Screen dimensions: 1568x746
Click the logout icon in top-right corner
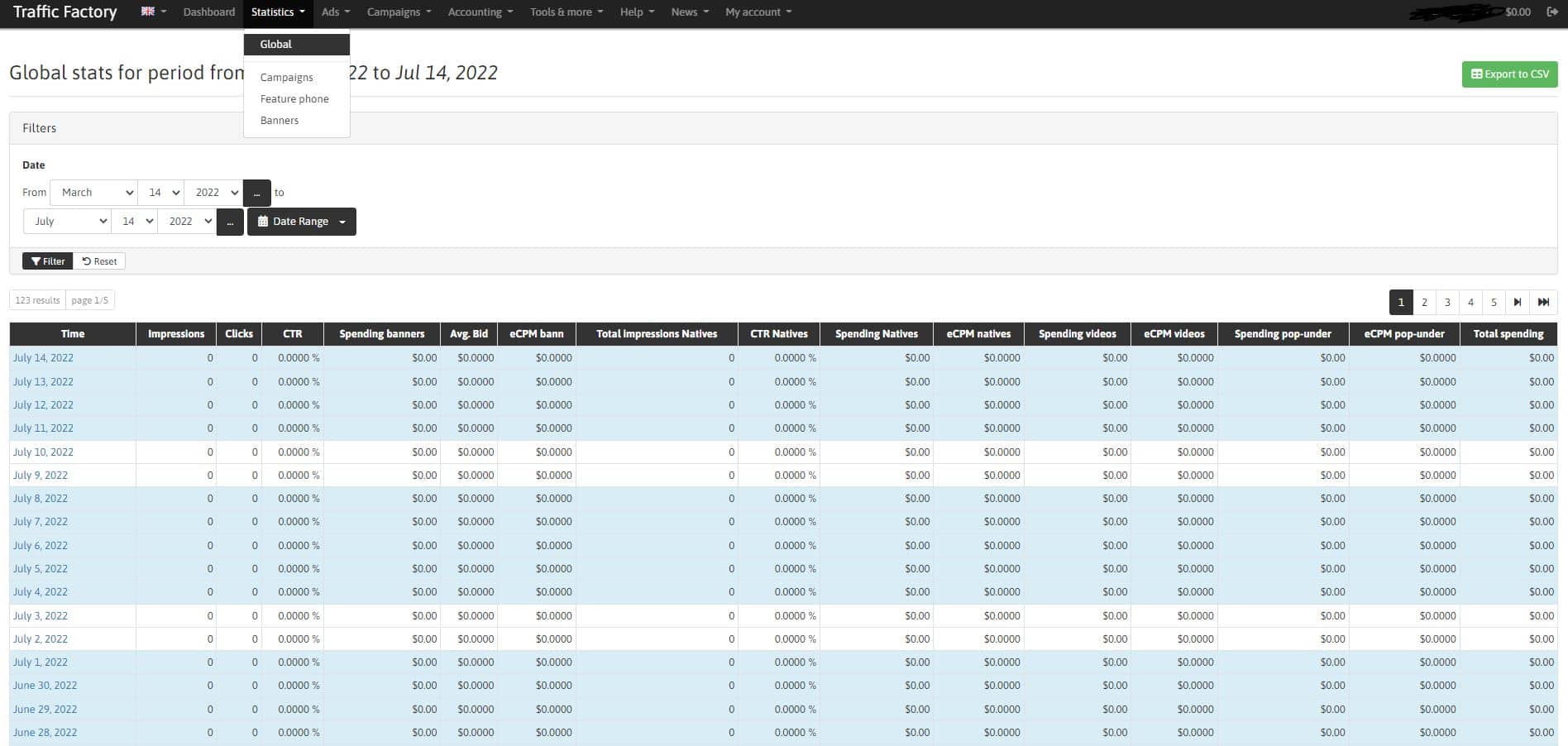pyautogui.click(x=1551, y=12)
